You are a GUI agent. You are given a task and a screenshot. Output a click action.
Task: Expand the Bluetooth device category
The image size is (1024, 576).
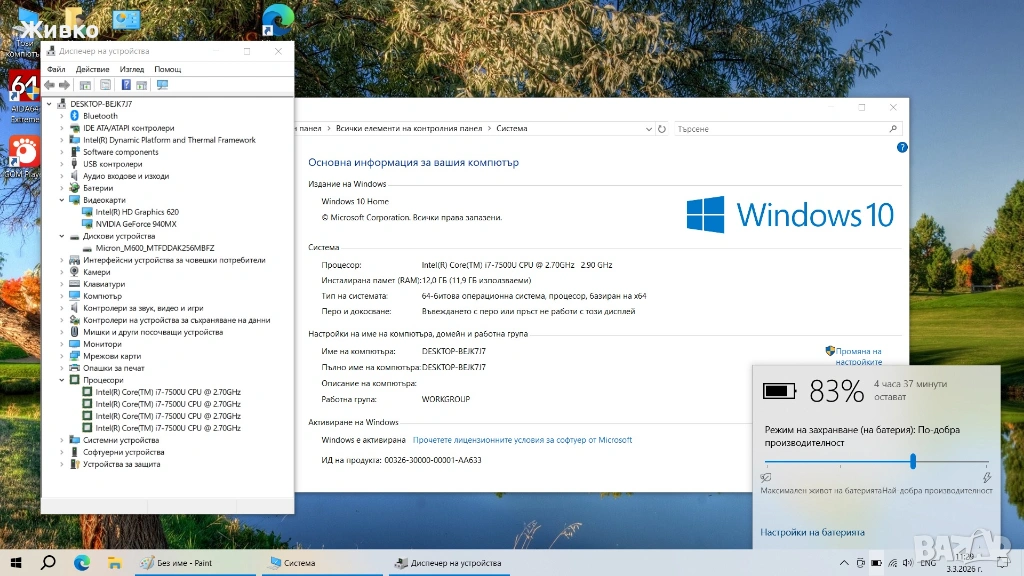click(62, 116)
